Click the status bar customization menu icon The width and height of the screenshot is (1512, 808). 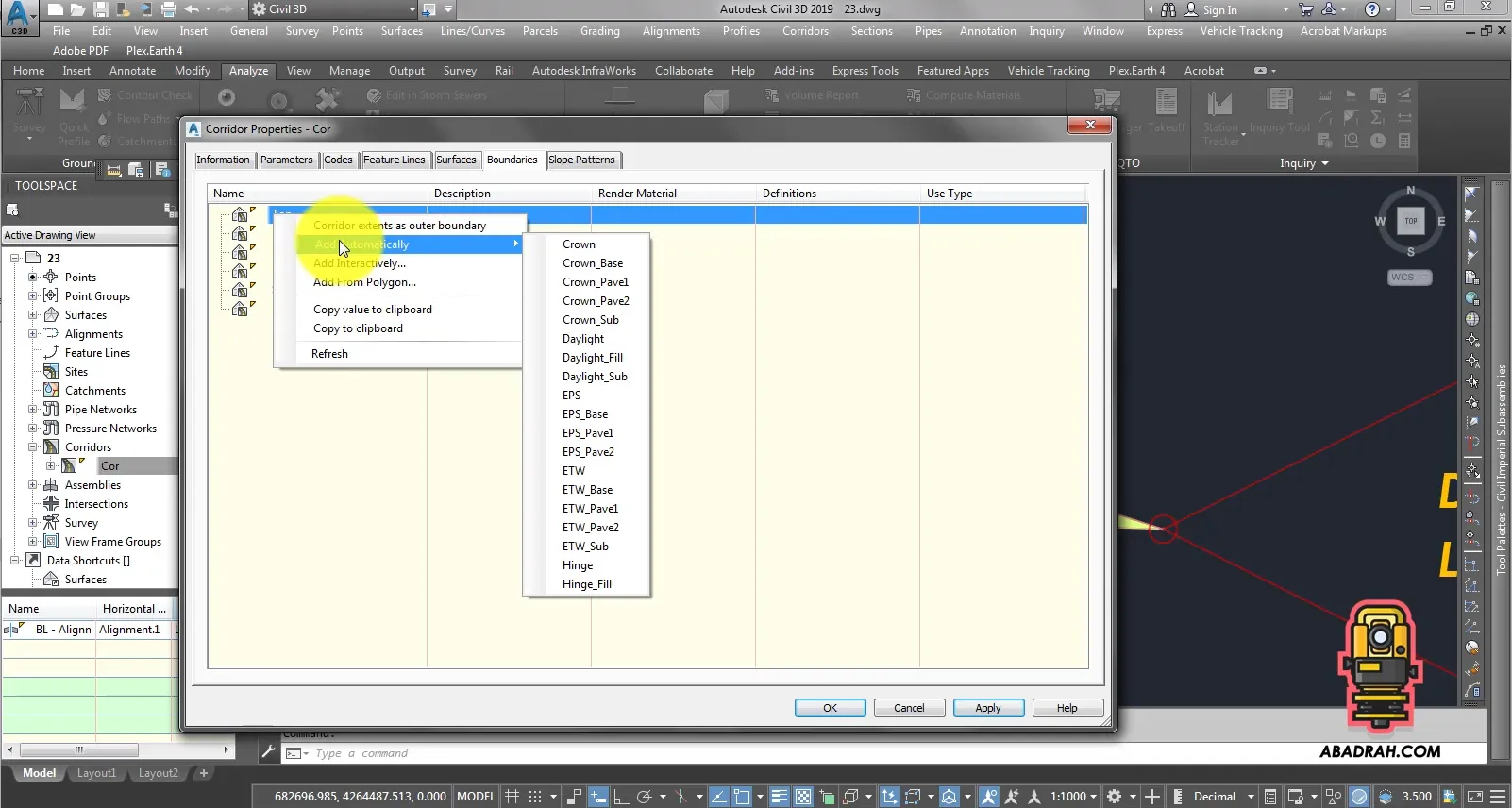1498,797
